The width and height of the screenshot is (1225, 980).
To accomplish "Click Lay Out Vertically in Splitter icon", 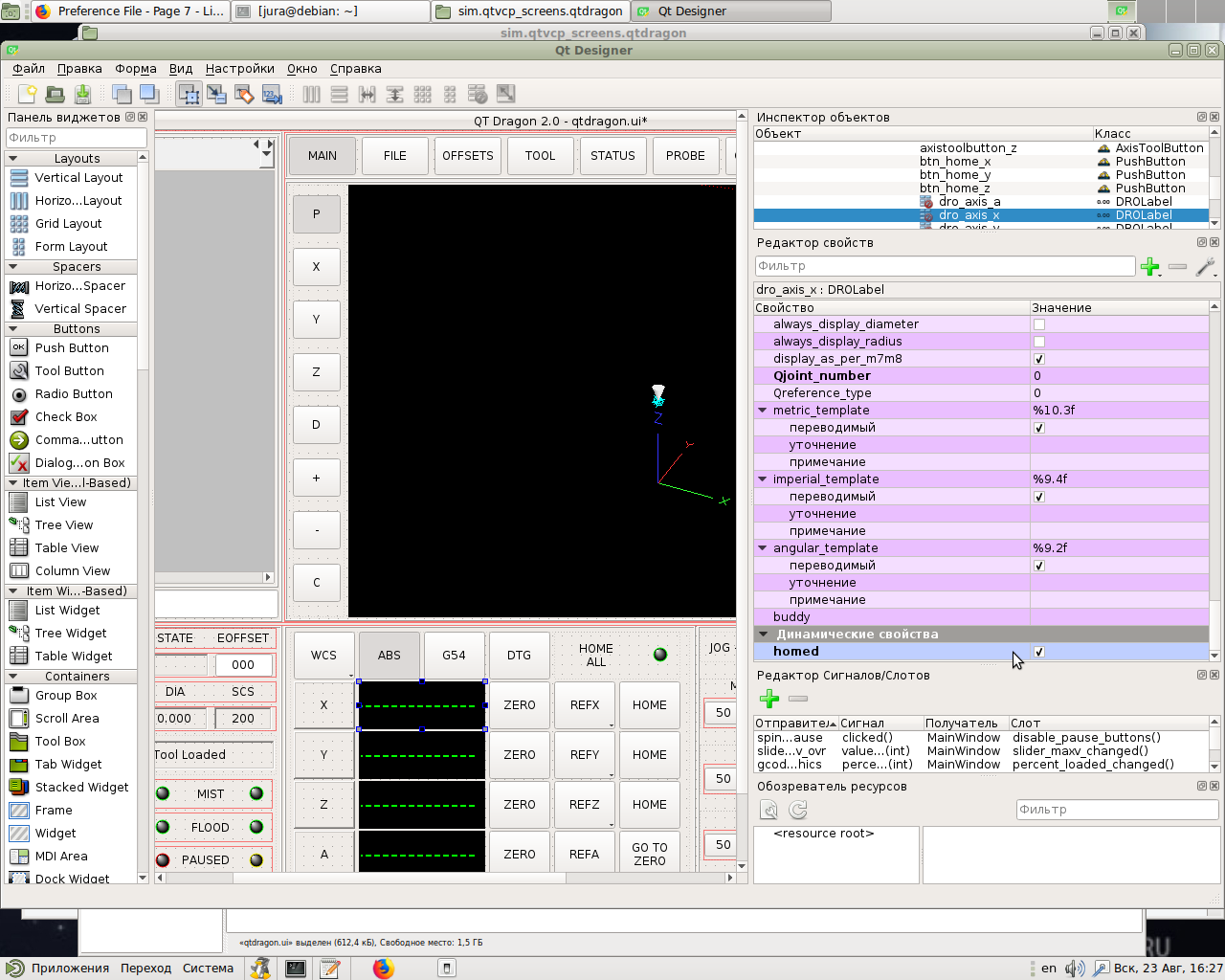I will click(x=394, y=94).
